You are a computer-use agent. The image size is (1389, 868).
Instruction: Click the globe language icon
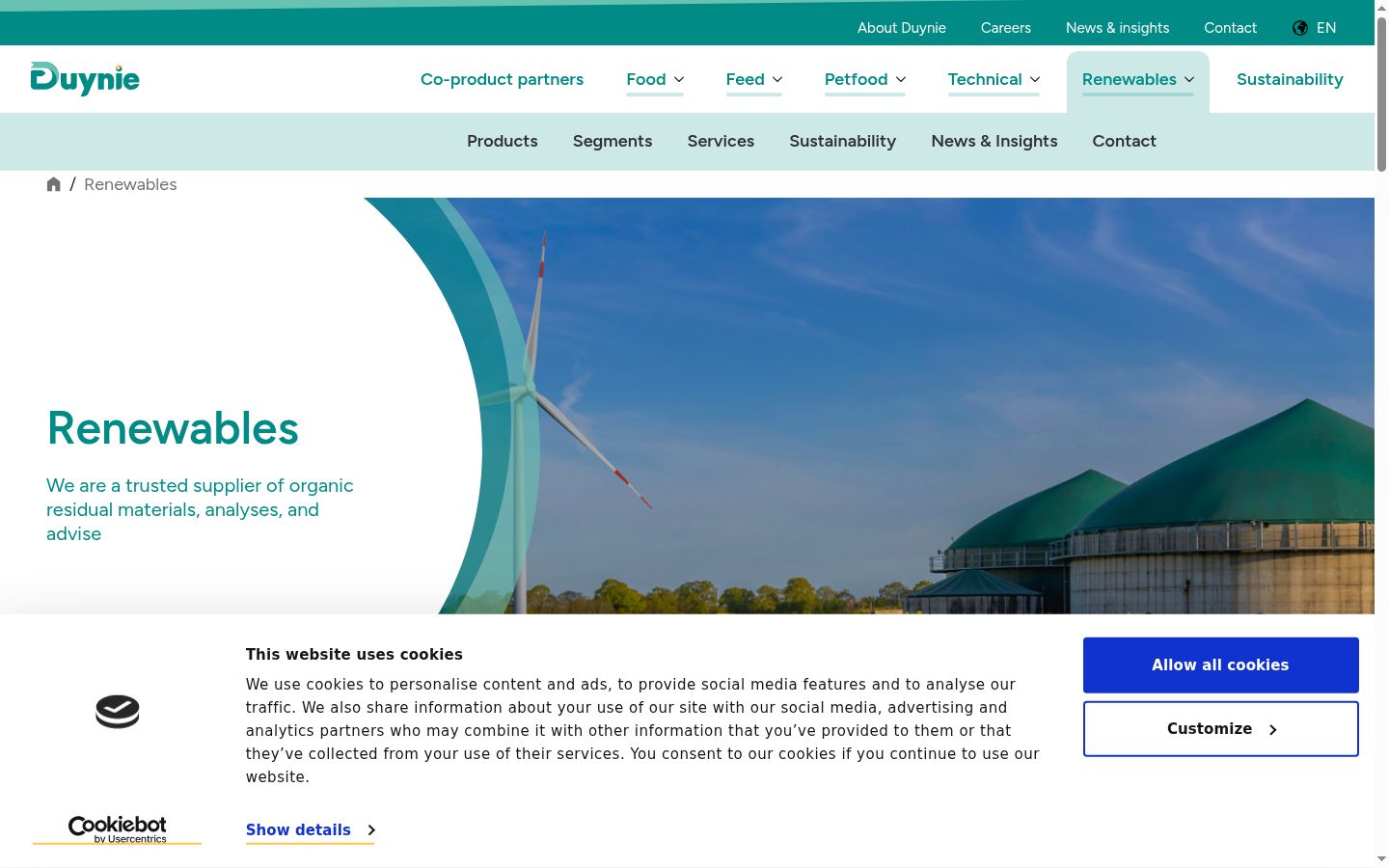[x=1300, y=28]
